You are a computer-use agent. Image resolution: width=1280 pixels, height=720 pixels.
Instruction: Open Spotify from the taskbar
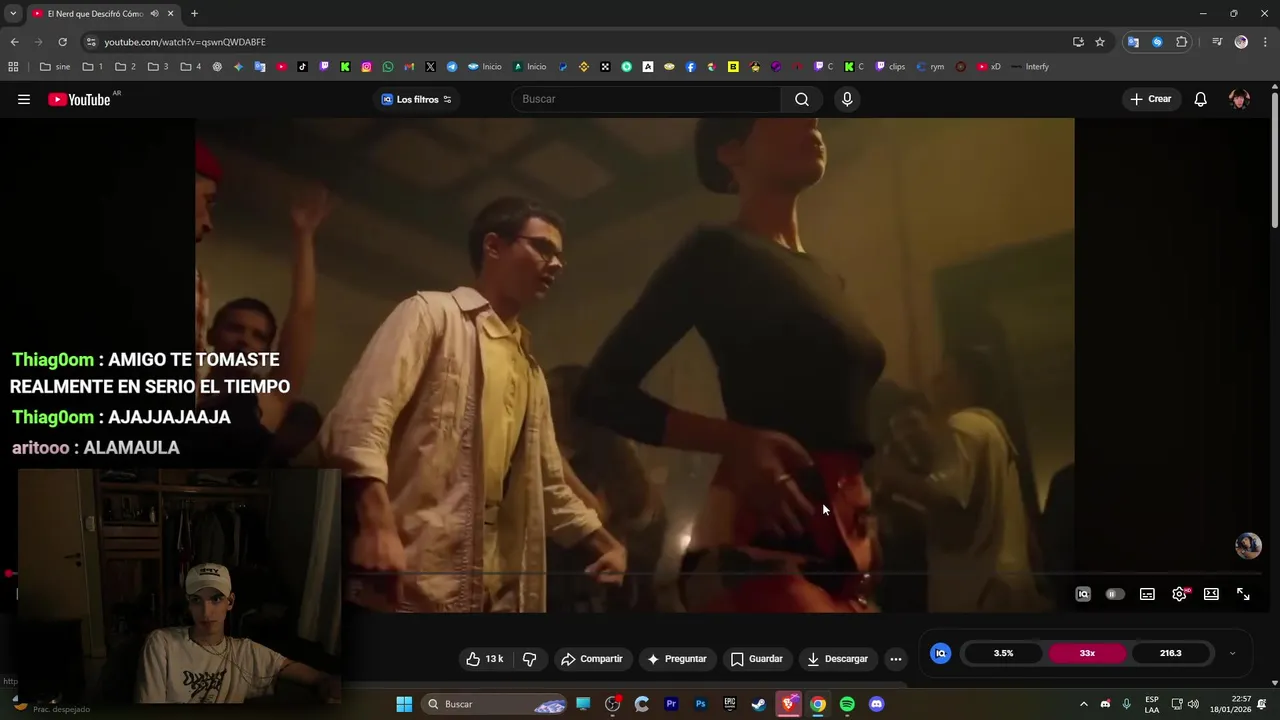(x=847, y=704)
